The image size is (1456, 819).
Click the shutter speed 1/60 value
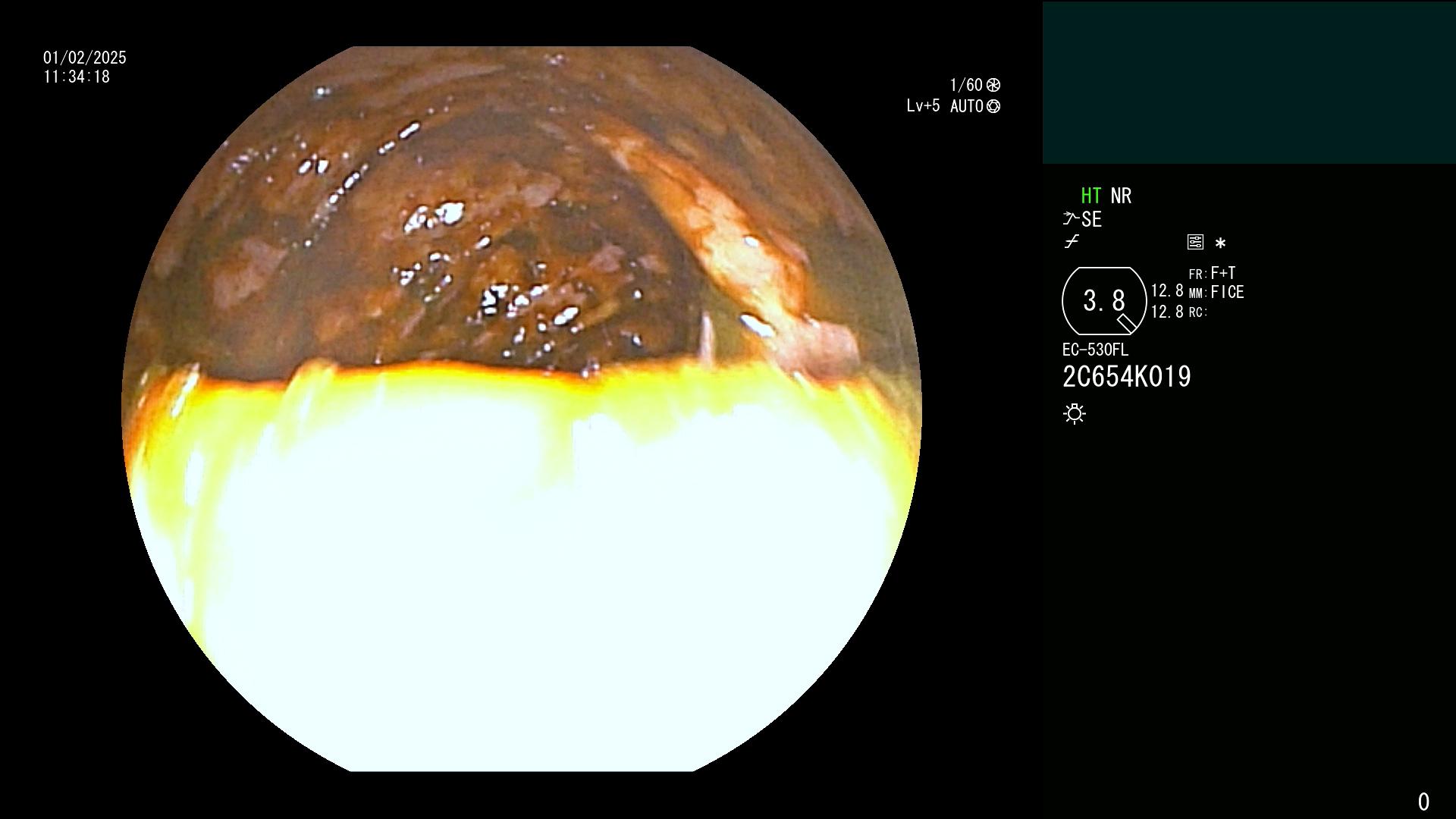965,85
